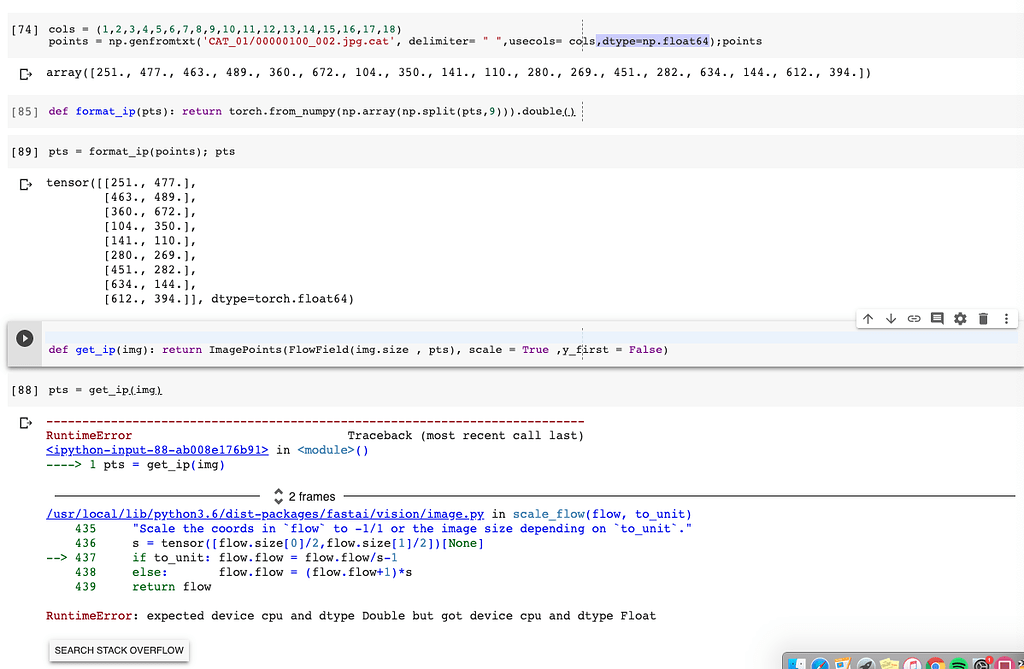This screenshot has width=1024, height=669.
Task: Add a comment to the cell
Action: [x=937, y=319]
